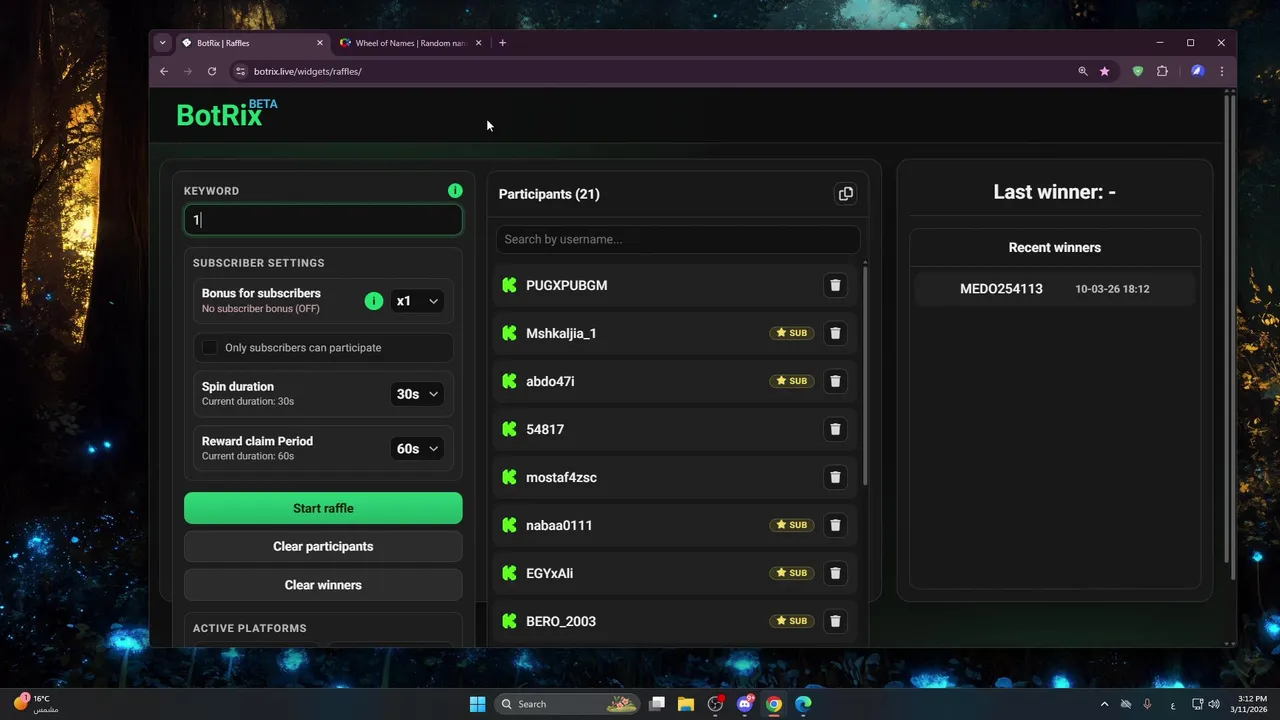This screenshot has width=1280, height=720.
Task: Click participant name EGYxAli
Action: 550,573
